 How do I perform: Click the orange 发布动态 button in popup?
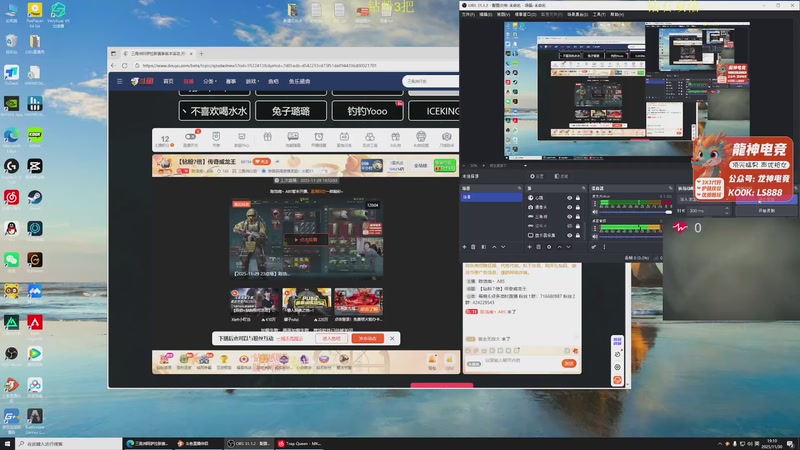pos(367,338)
